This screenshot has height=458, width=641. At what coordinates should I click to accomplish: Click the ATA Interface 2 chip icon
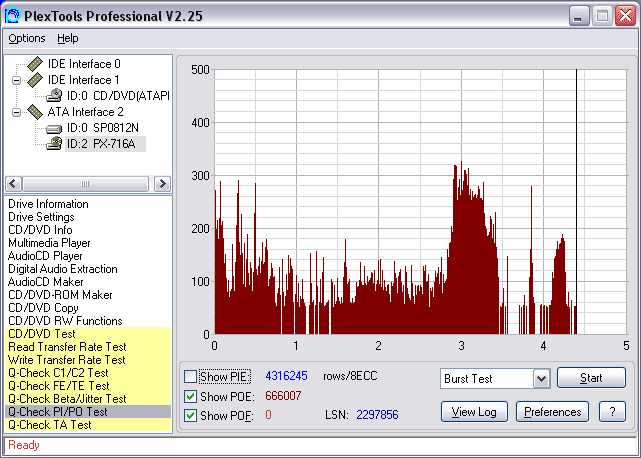[35, 112]
